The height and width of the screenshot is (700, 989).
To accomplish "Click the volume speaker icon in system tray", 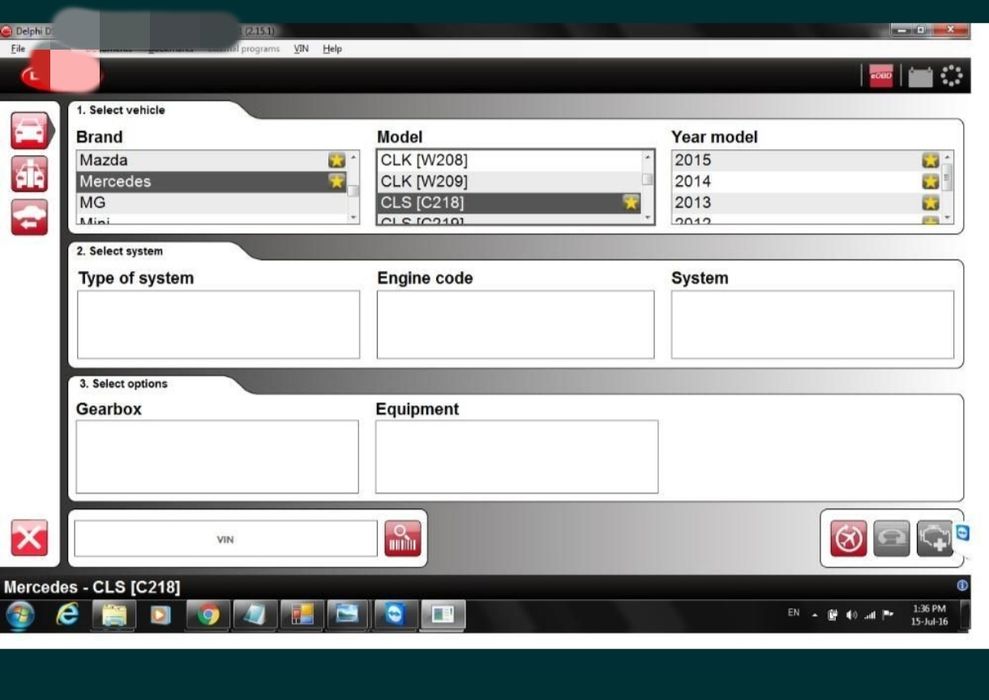I will (x=851, y=615).
